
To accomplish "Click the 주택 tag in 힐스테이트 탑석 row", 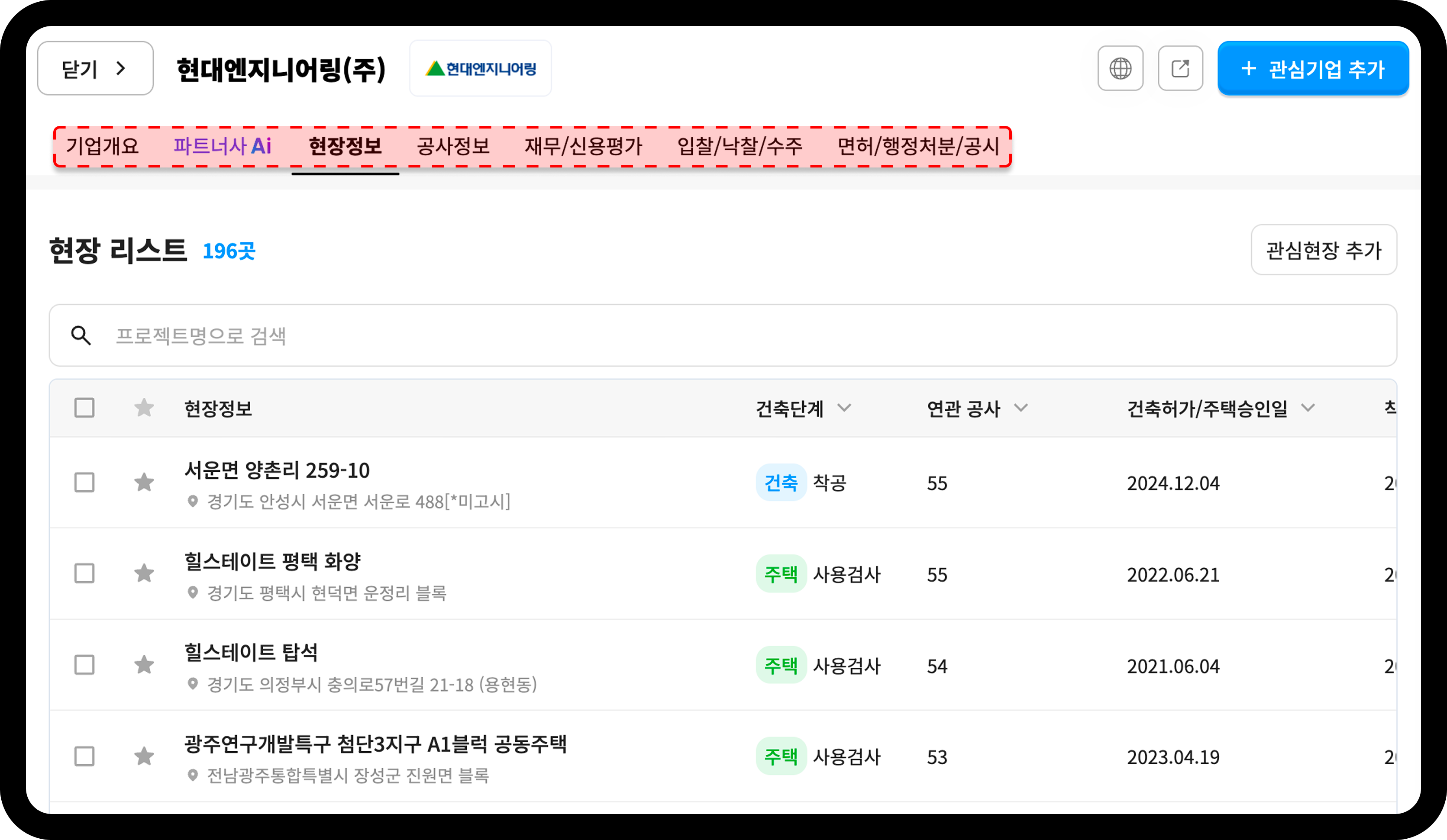I will point(781,666).
